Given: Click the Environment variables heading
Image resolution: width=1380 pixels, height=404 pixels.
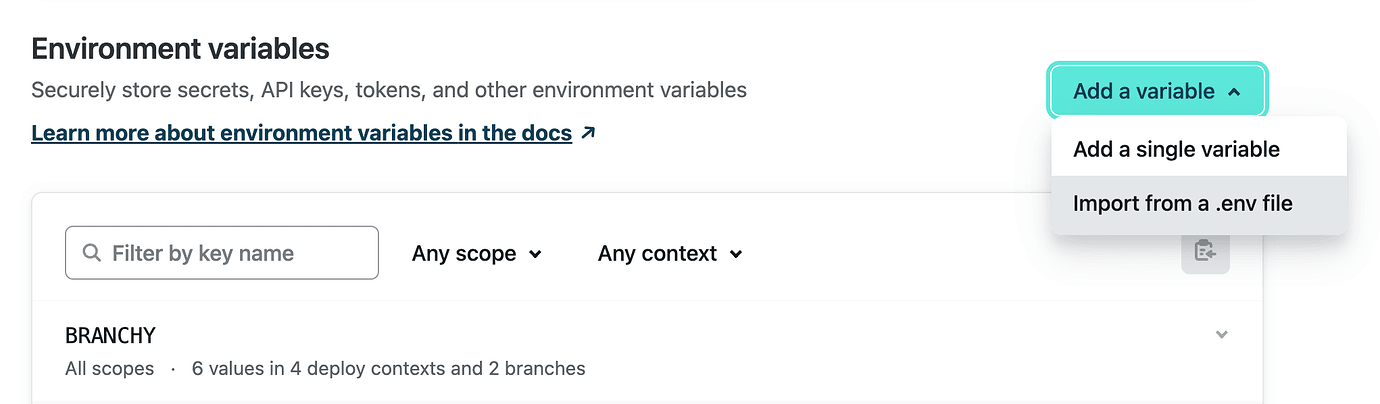Looking at the screenshot, I should (180, 47).
